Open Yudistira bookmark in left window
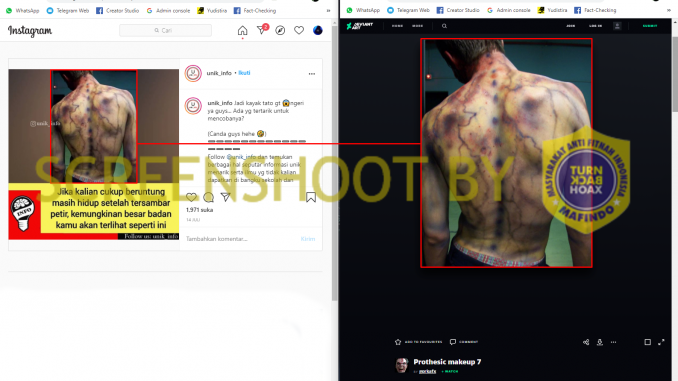678x381 pixels. (x=212, y=10)
